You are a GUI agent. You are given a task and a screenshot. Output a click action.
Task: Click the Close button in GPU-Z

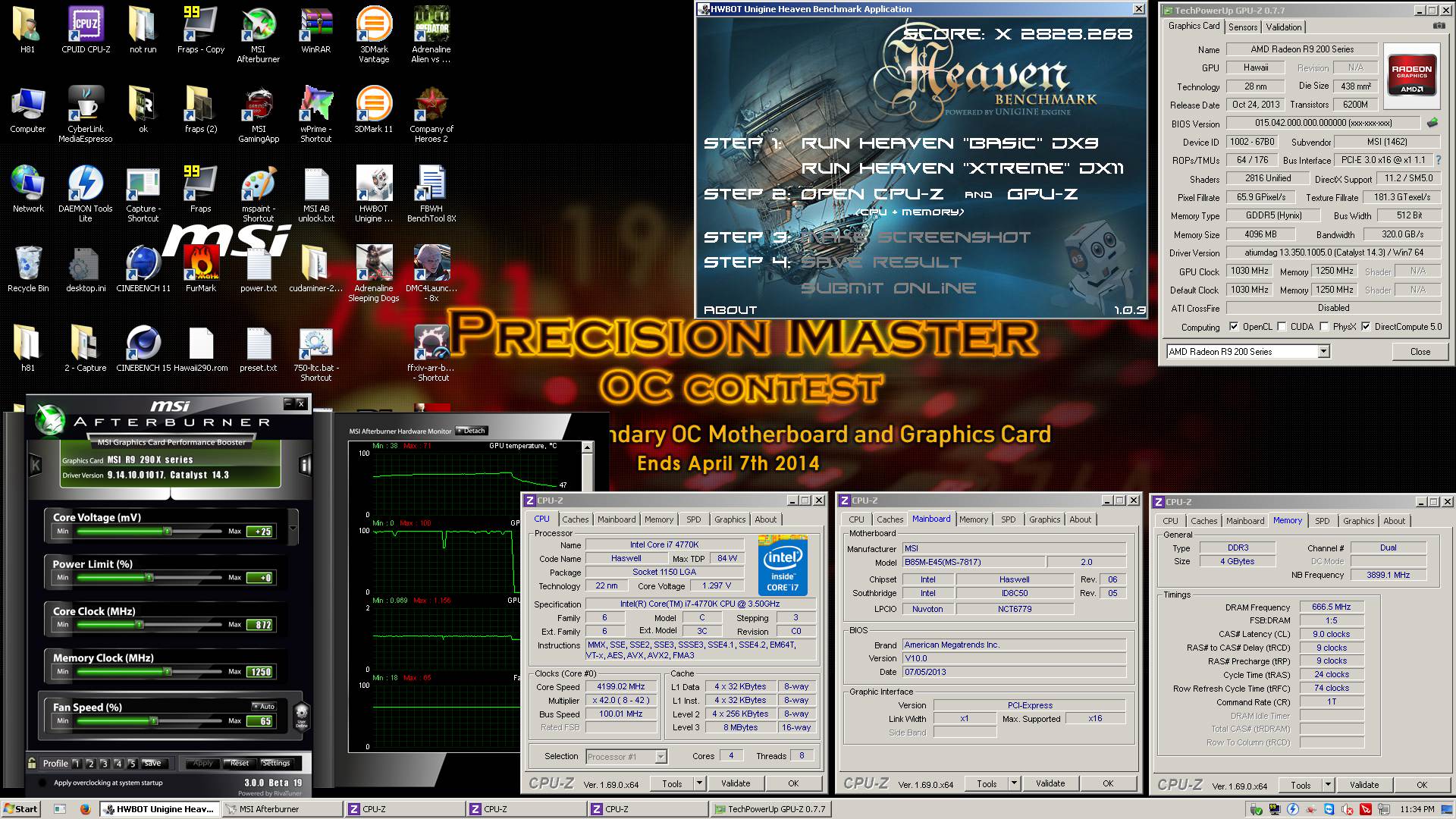(1420, 352)
